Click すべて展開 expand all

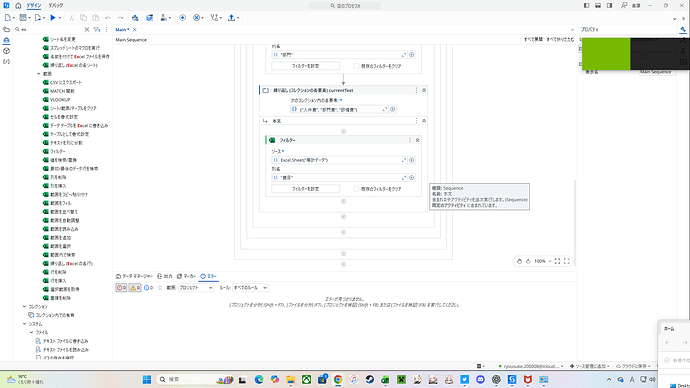tap(533, 40)
